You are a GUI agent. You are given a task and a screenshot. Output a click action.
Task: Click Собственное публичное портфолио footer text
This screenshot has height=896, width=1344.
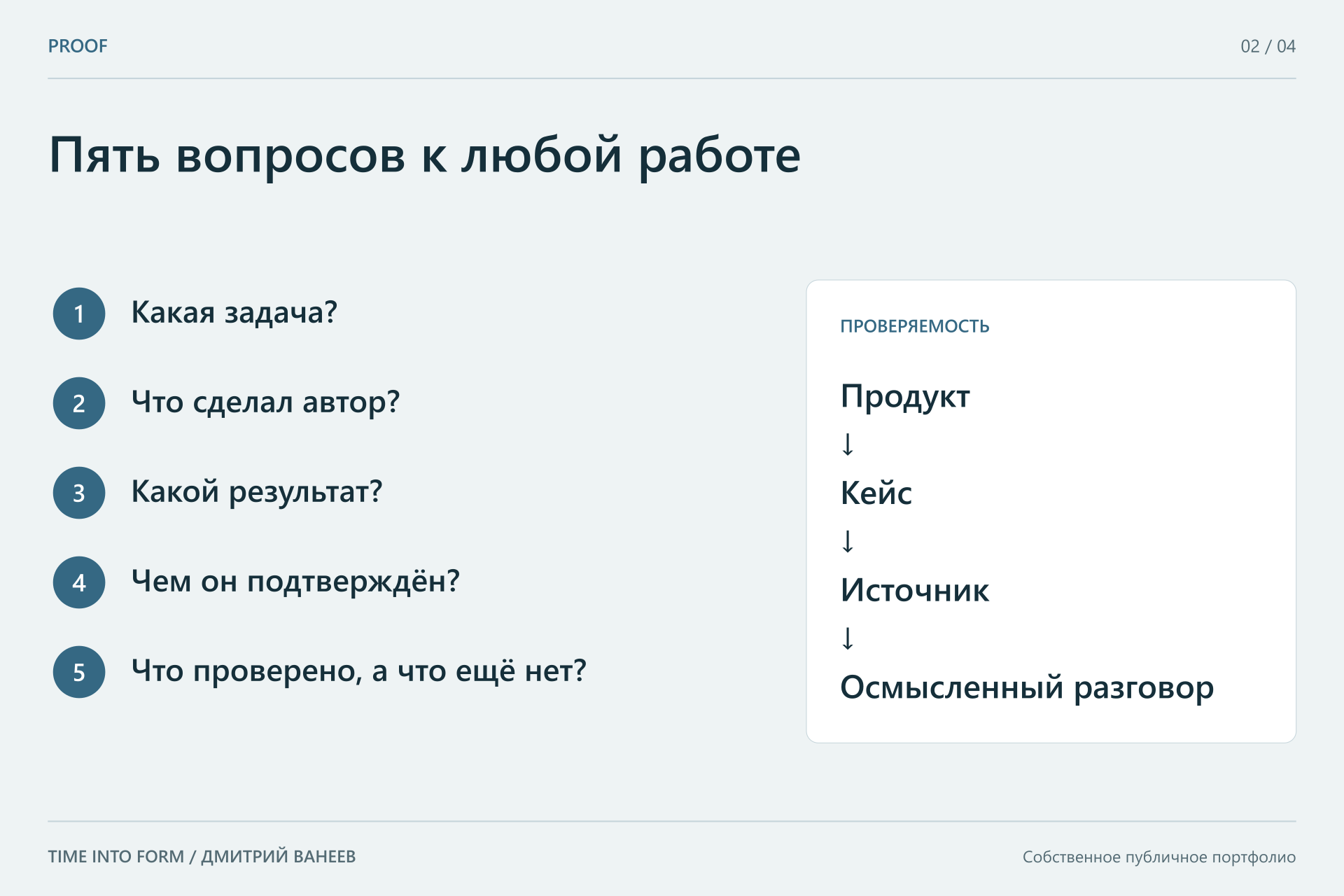coord(1159,857)
